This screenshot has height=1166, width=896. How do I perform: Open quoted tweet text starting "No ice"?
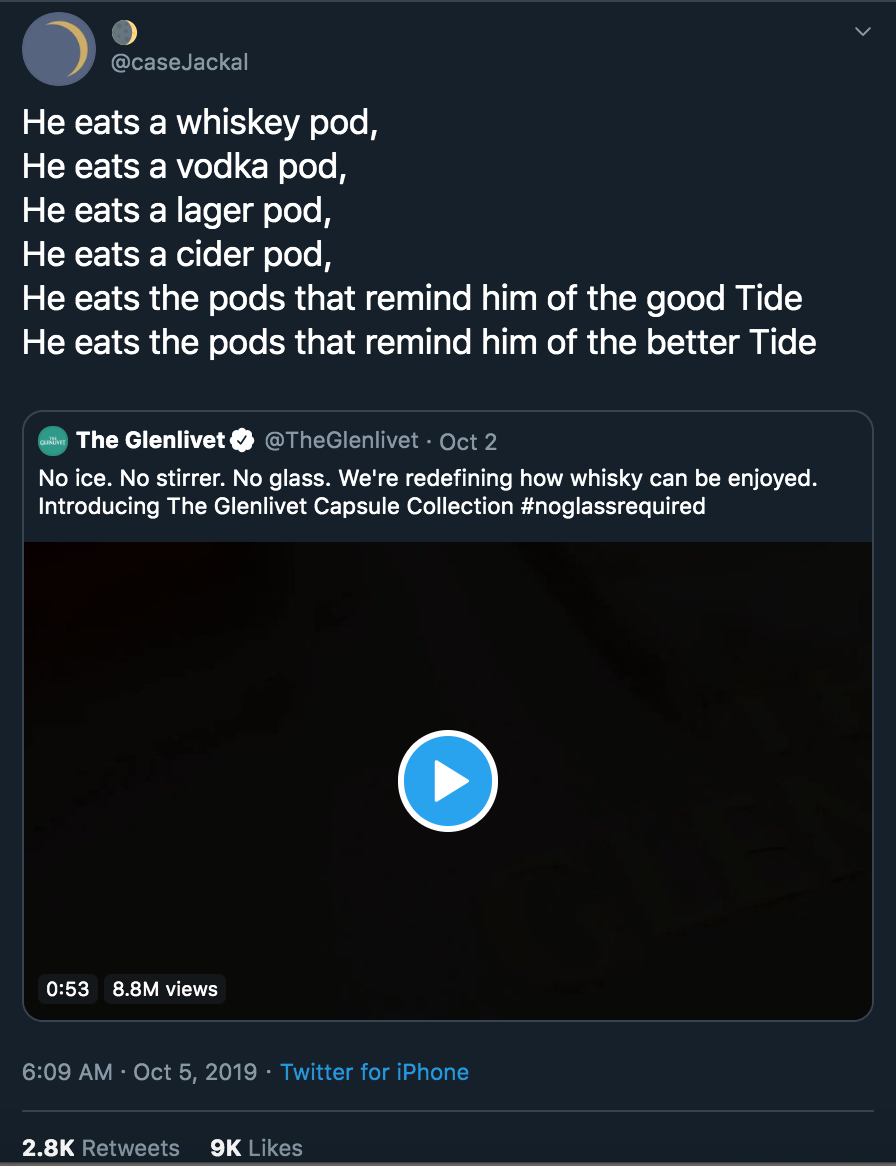[x=300, y=479]
